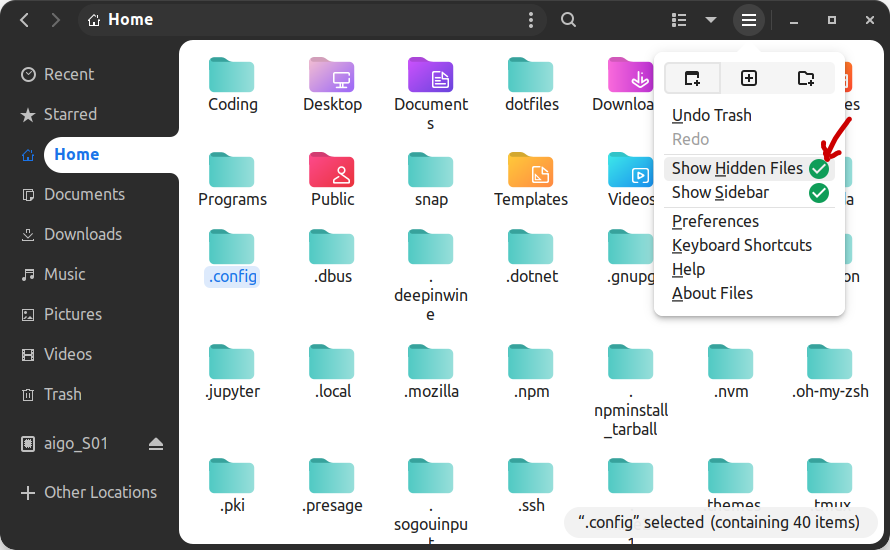The height and width of the screenshot is (550, 890).
Task: Open Keyboard Shortcuts from the menu
Action: [x=749, y=245]
